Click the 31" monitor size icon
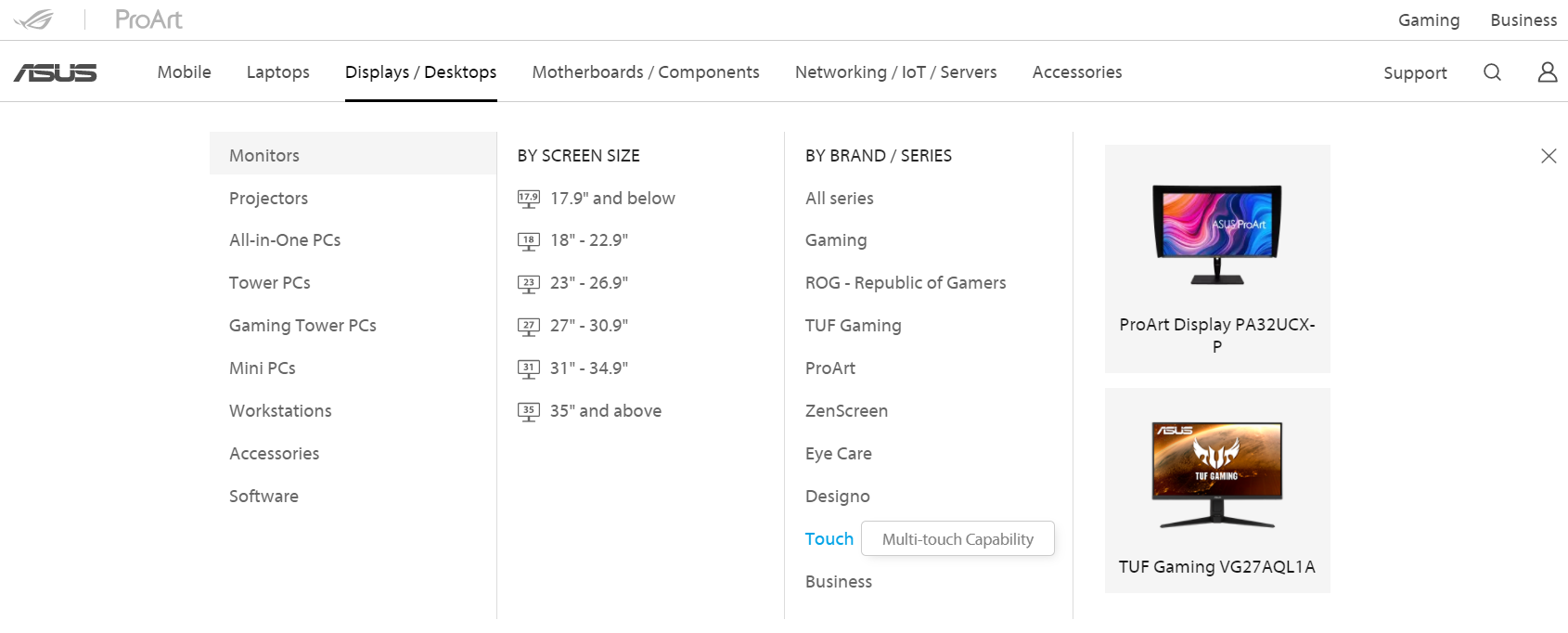The width and height of the screenshot is (1568, 633). point(529,369)
